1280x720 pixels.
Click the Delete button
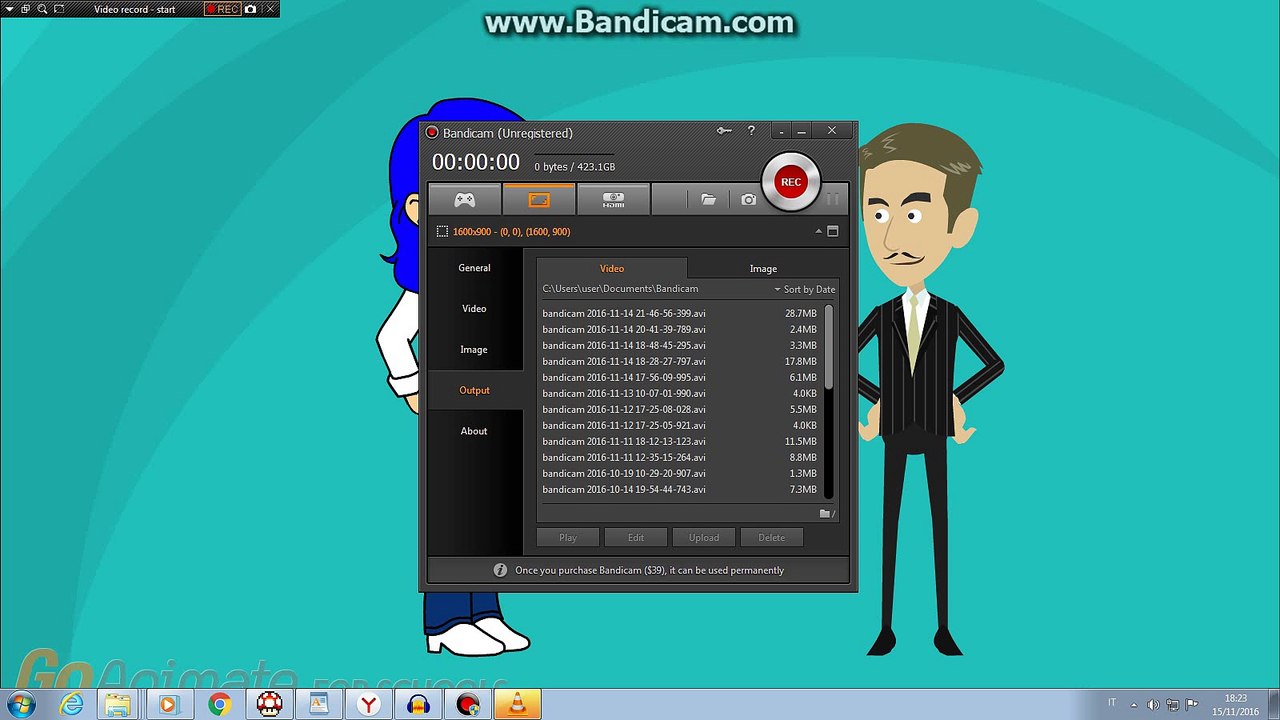772,538
